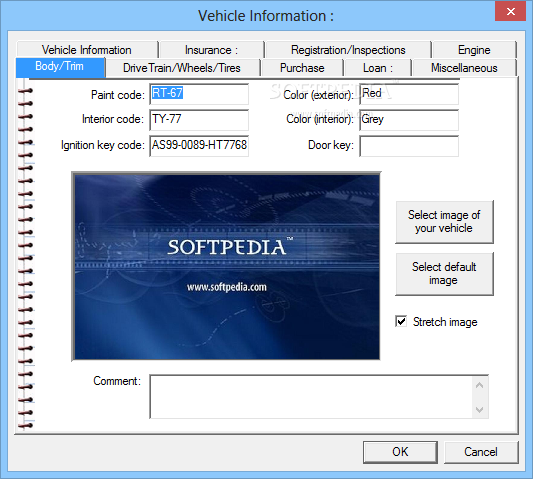Image resolution: width=533 pixels, height=479 pixels.
Task: Switch to the Vehicle Information tab
Action: [x=87, y=50]
